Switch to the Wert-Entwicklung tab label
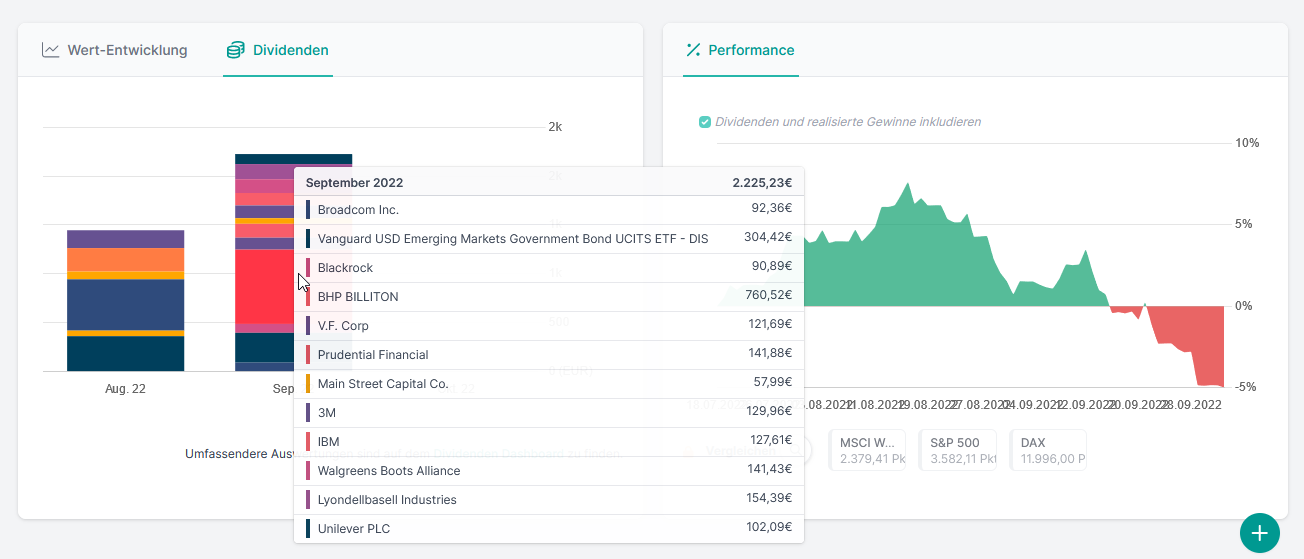 tap(127, 50)
